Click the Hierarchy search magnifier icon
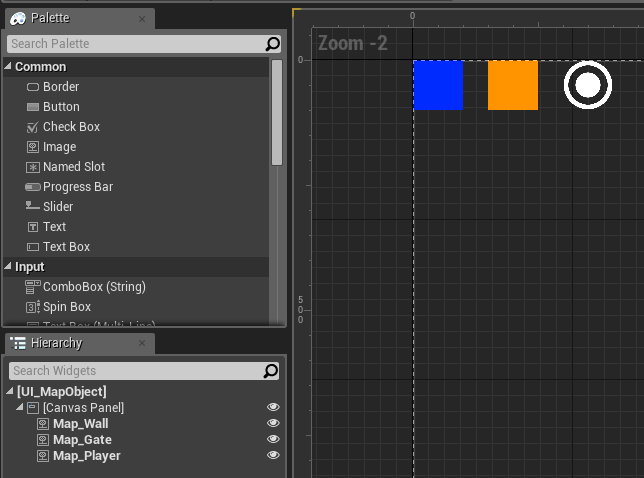The height and width of the screenshot is (478, 644). click(271, 371)
